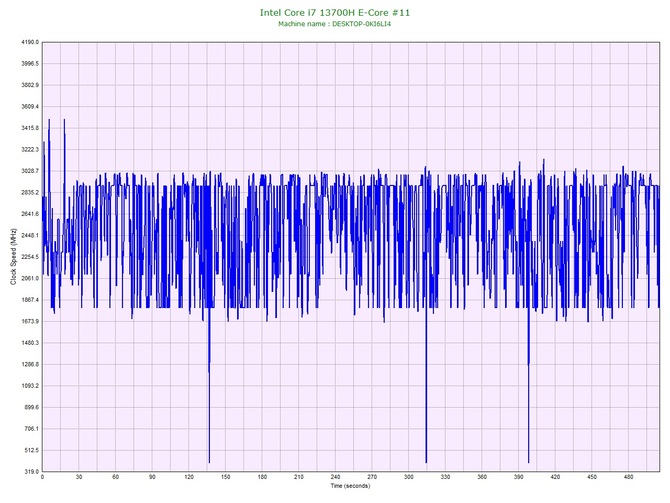
Task: Click the 1673.9 y-axis label
Action: tap(30, 321)
